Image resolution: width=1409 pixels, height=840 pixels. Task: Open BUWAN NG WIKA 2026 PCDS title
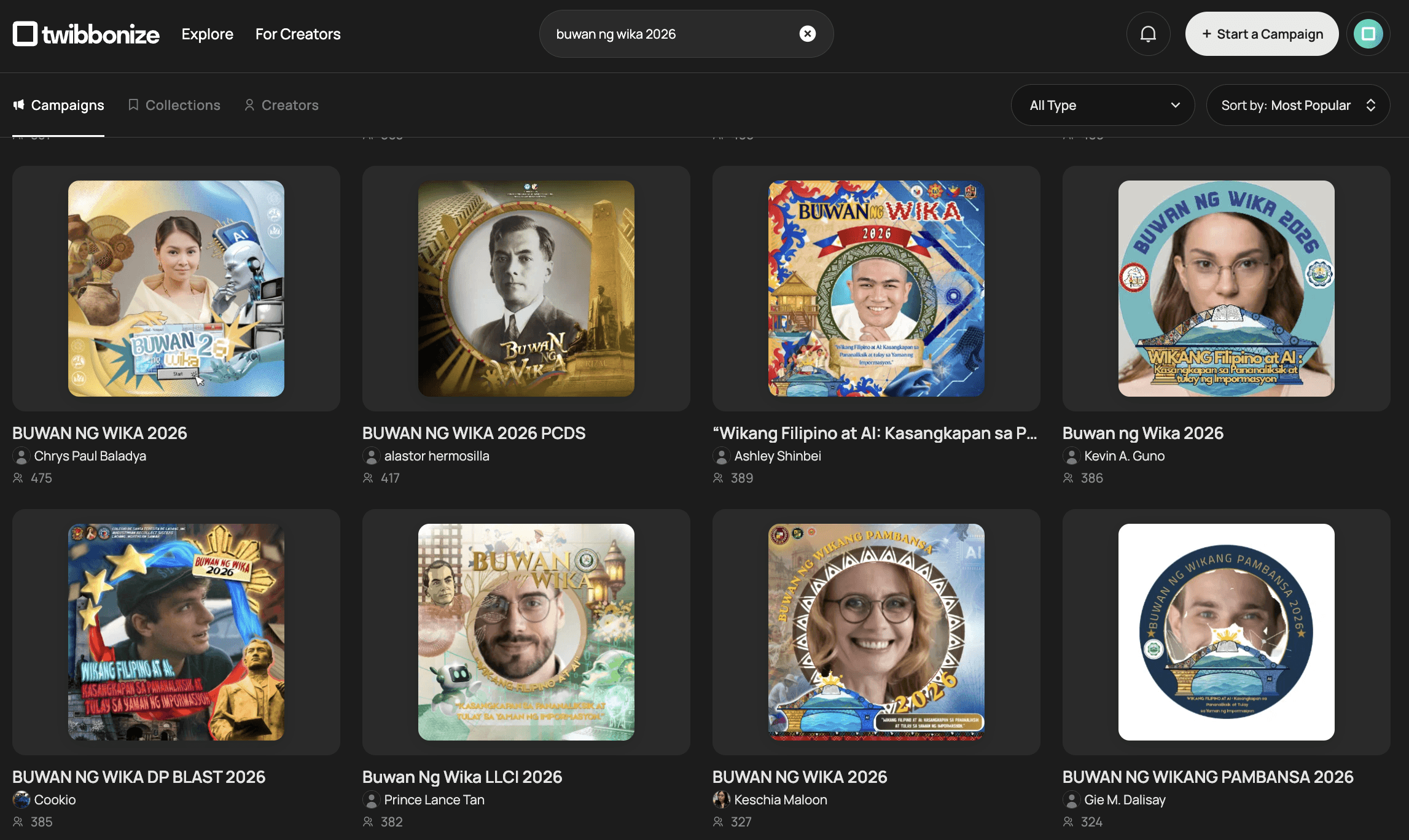474,433
